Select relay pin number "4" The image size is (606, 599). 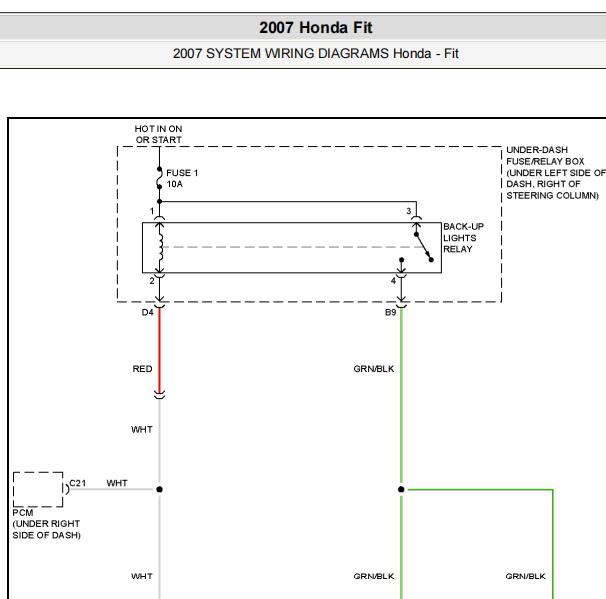(x=393, y=281)
